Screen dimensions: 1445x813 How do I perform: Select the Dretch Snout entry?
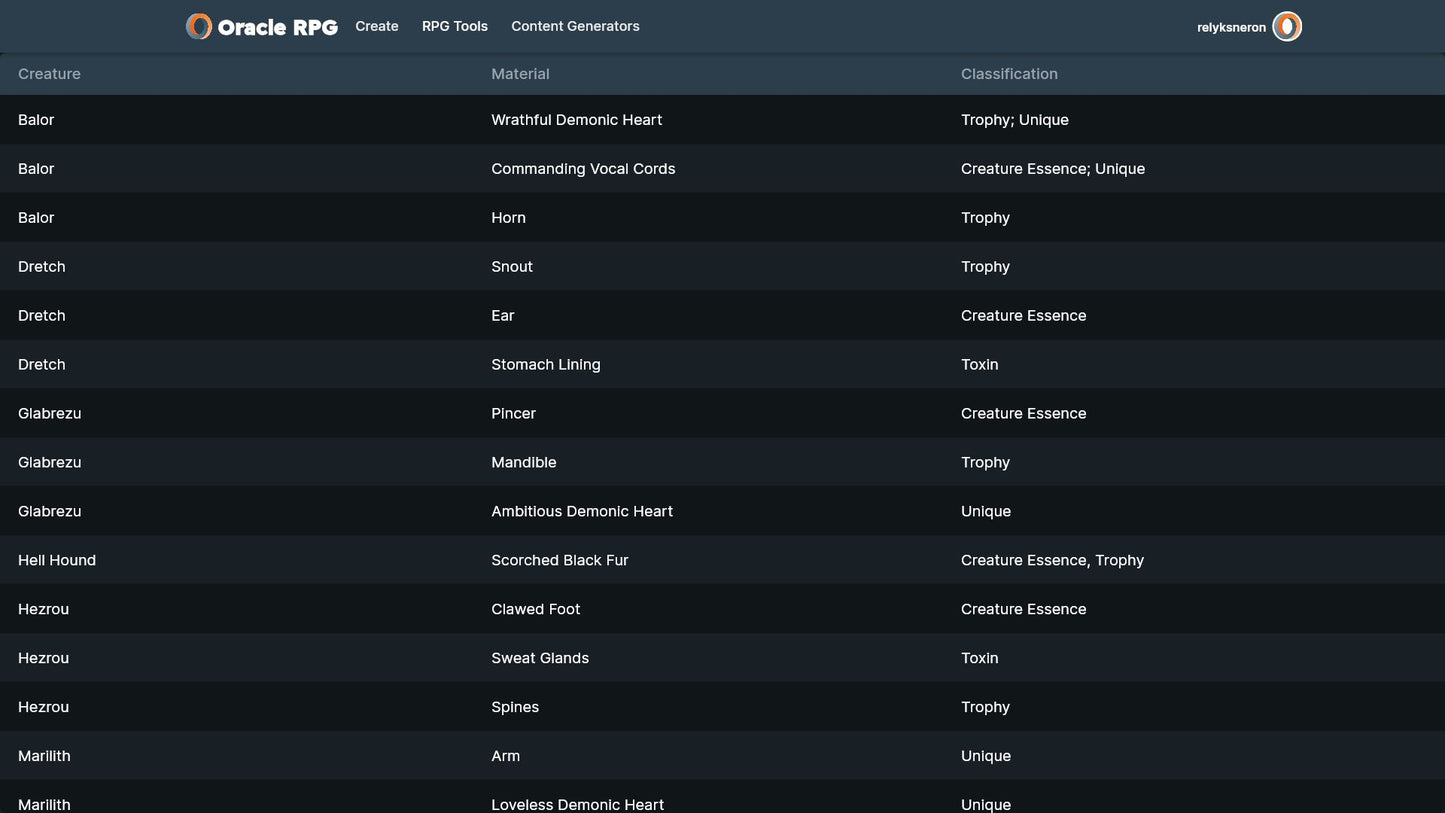click(x=512, y=267)
